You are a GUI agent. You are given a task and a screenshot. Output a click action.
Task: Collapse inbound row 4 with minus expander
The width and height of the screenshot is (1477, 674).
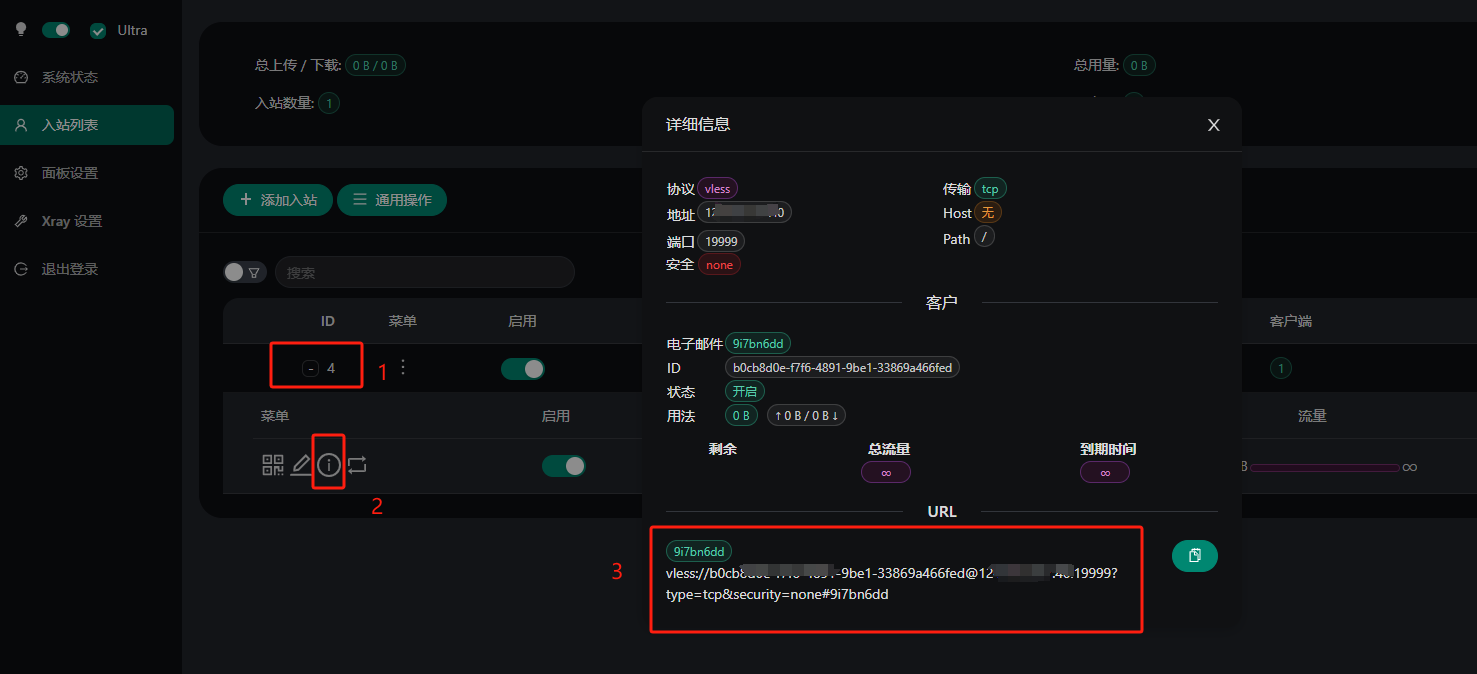point(310,369)
